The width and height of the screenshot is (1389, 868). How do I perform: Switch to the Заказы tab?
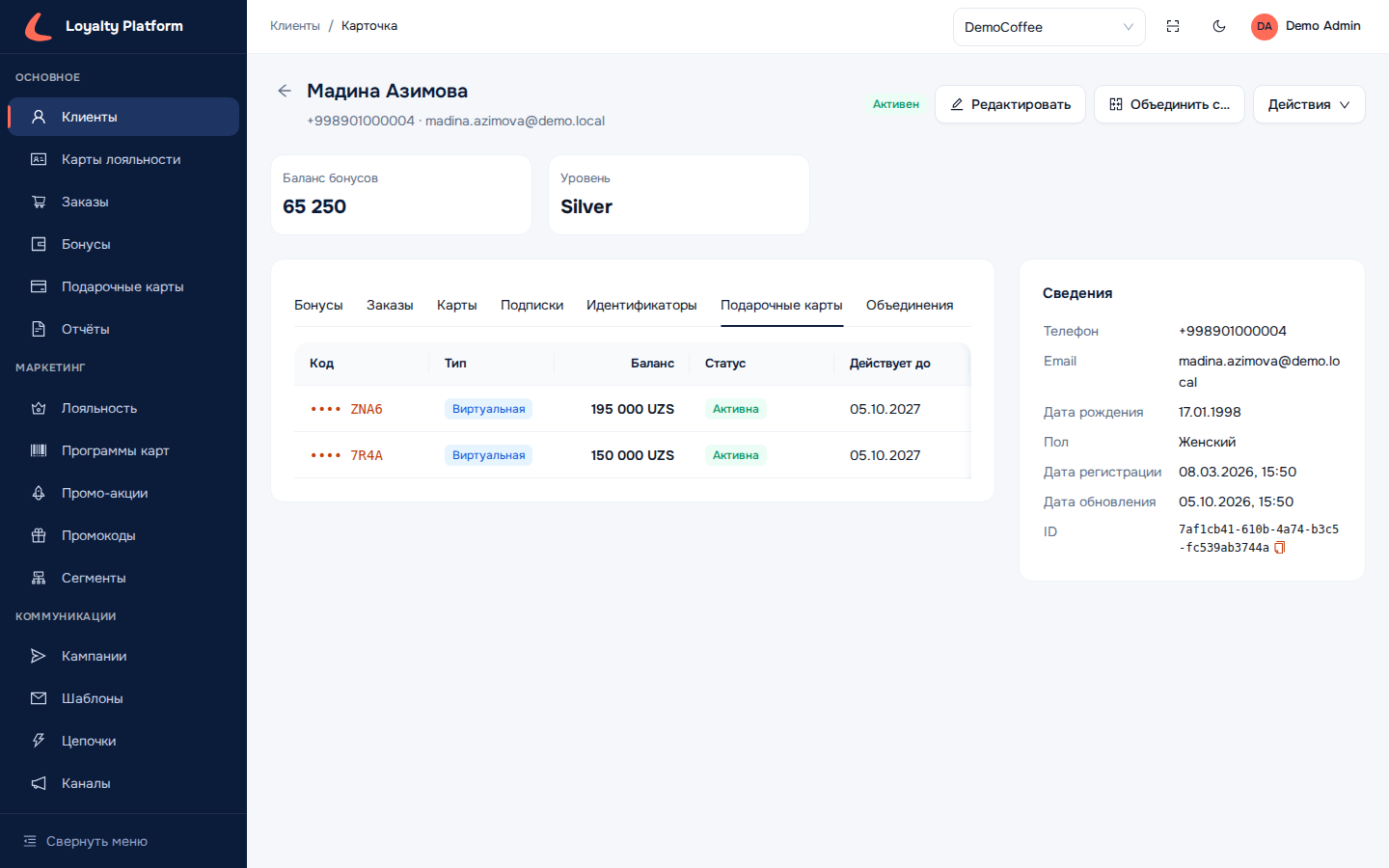tap(390, 305)
